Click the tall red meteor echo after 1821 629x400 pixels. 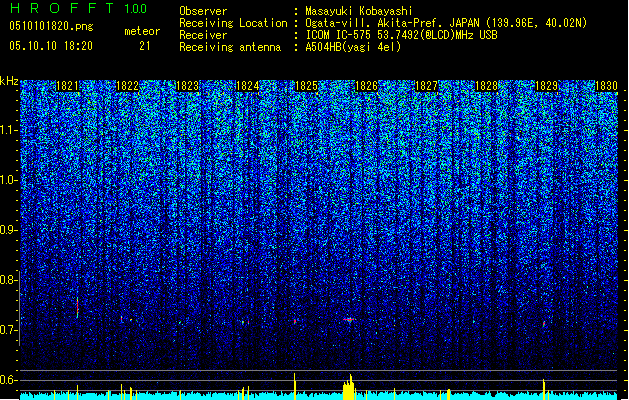(x=77, y=307)
